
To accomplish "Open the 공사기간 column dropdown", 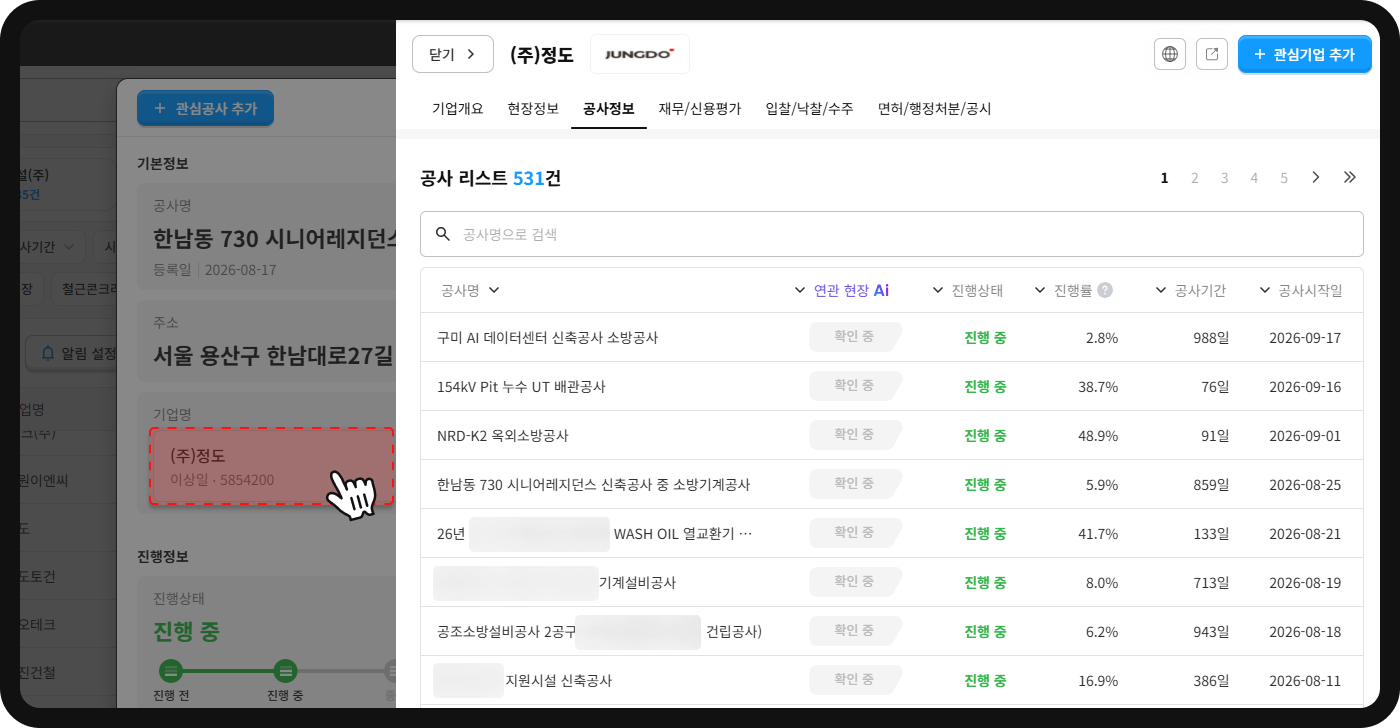I will (1190, 290).
